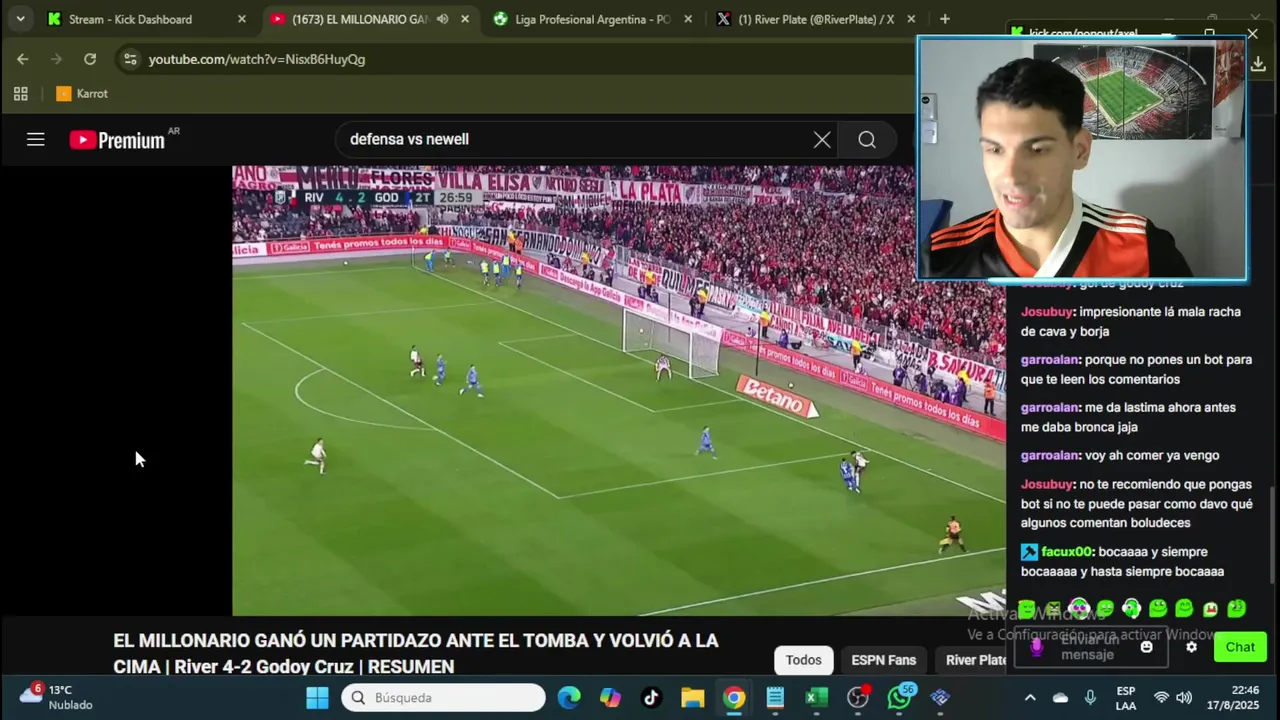Open Notepad from taskbar
The height and width of the screenshot is (720, 1280).
coord(775,698)
